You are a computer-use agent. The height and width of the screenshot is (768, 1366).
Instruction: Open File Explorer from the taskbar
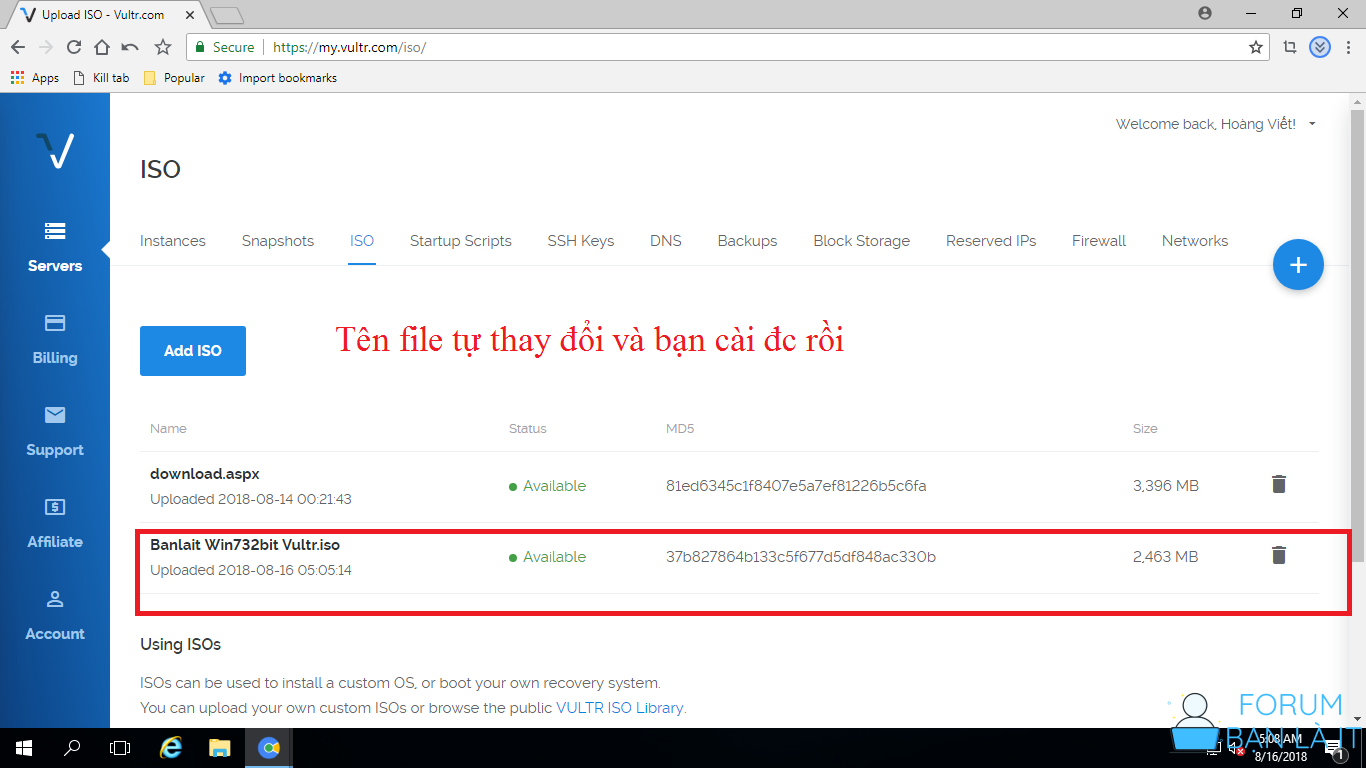coord(219,748)
